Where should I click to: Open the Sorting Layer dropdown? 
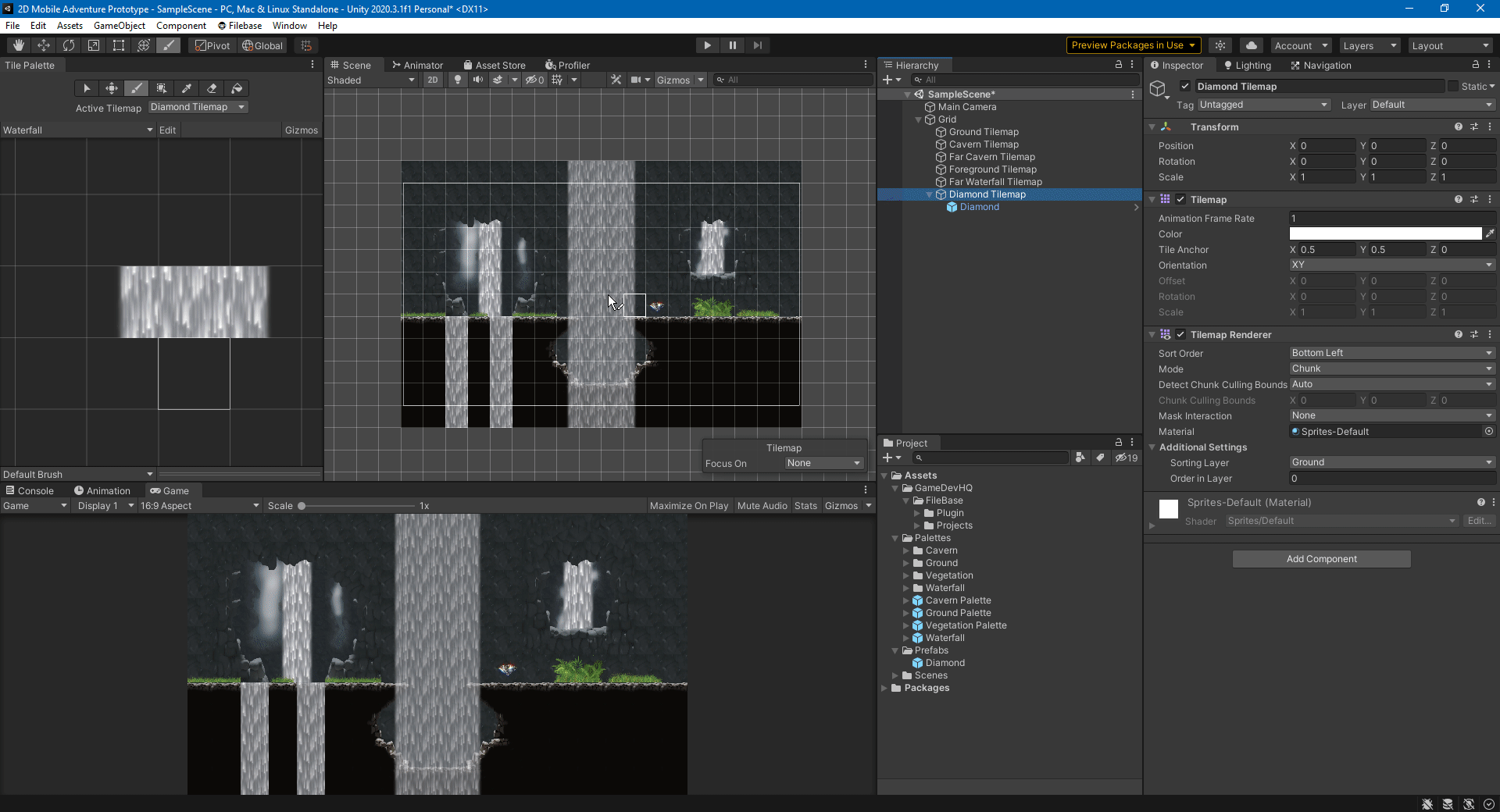coord(1391,462)
